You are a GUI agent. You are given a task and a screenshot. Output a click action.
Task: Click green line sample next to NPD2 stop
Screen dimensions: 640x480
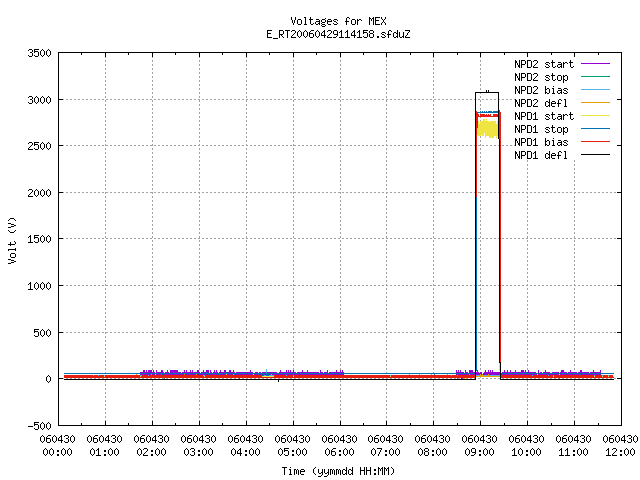tap(596, 77)
